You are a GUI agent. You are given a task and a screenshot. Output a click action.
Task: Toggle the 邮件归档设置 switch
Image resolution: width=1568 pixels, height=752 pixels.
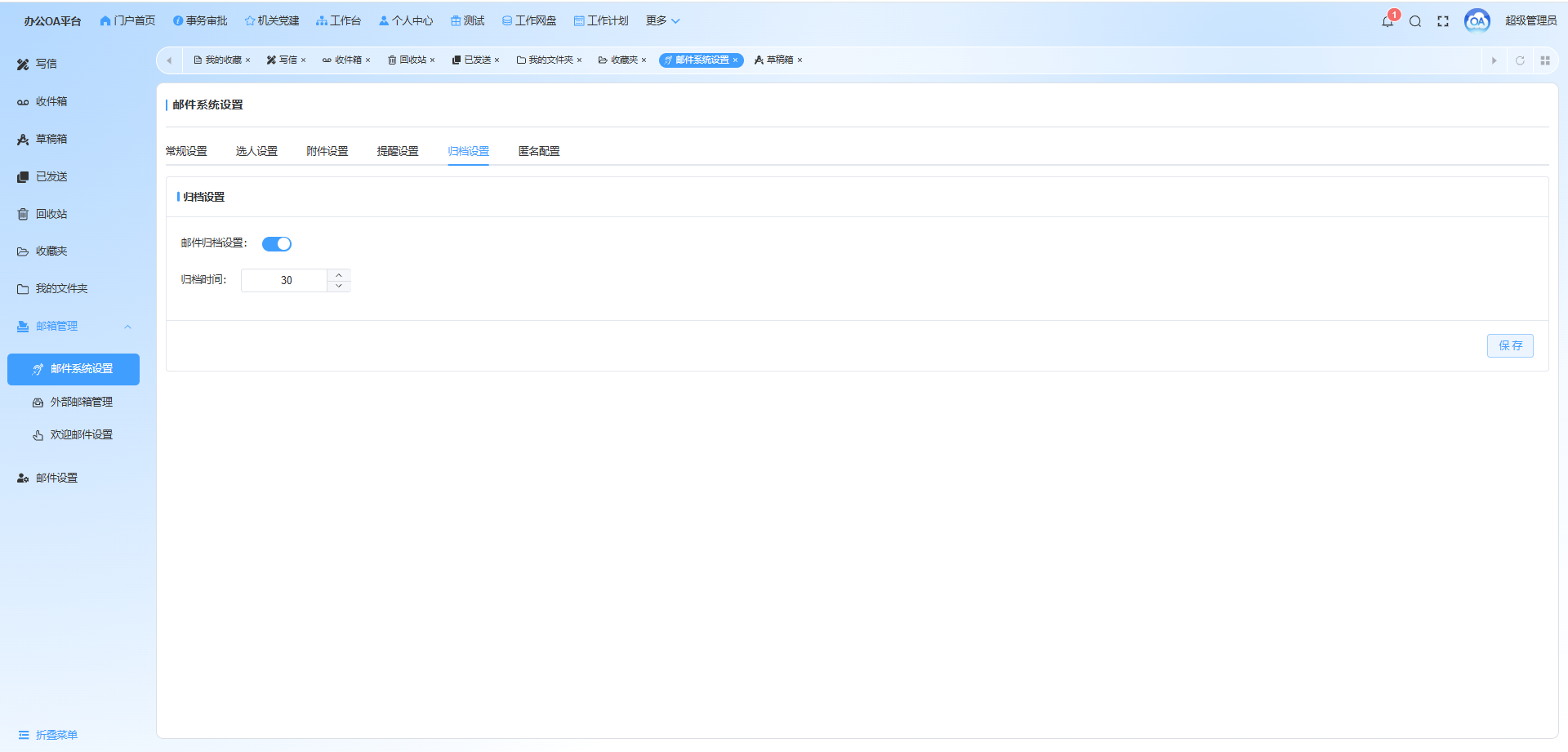coord(277,243)
